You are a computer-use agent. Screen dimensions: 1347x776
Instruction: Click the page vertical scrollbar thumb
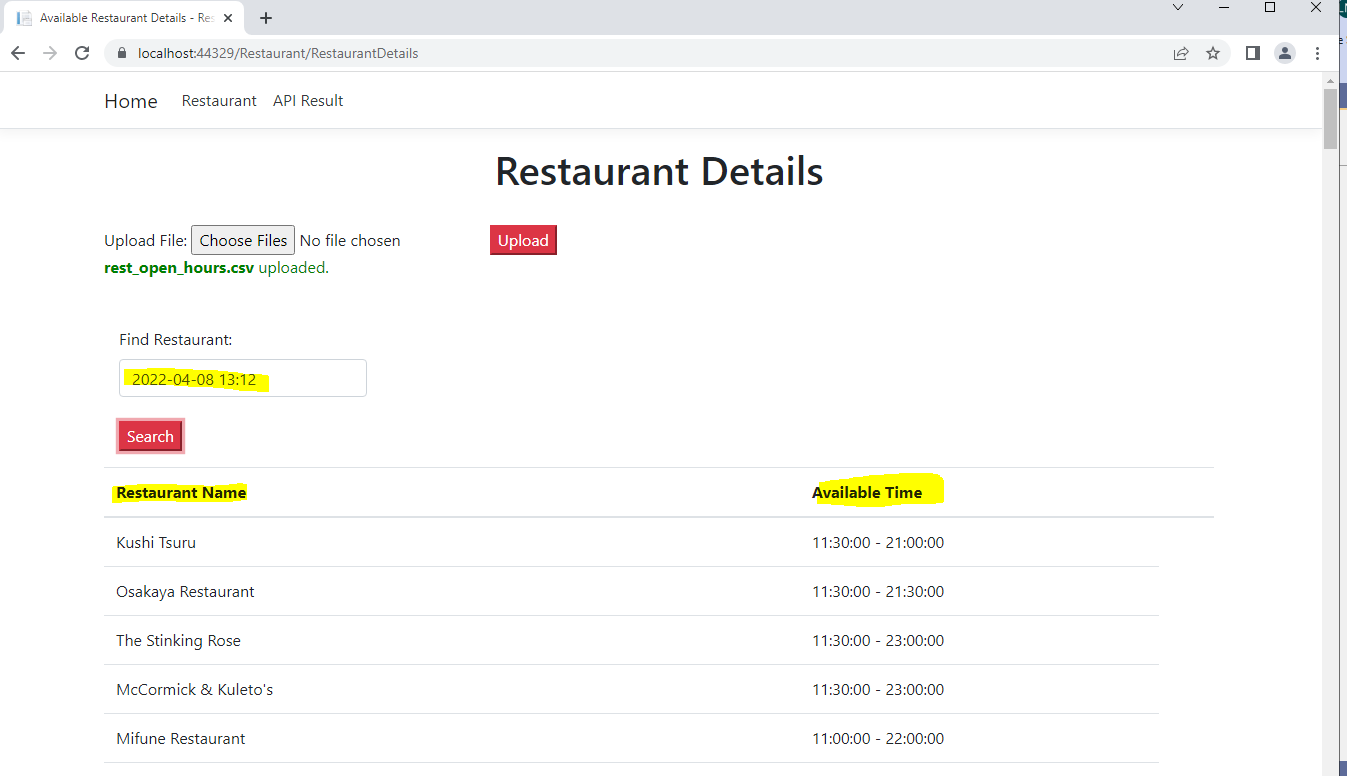1330,119
